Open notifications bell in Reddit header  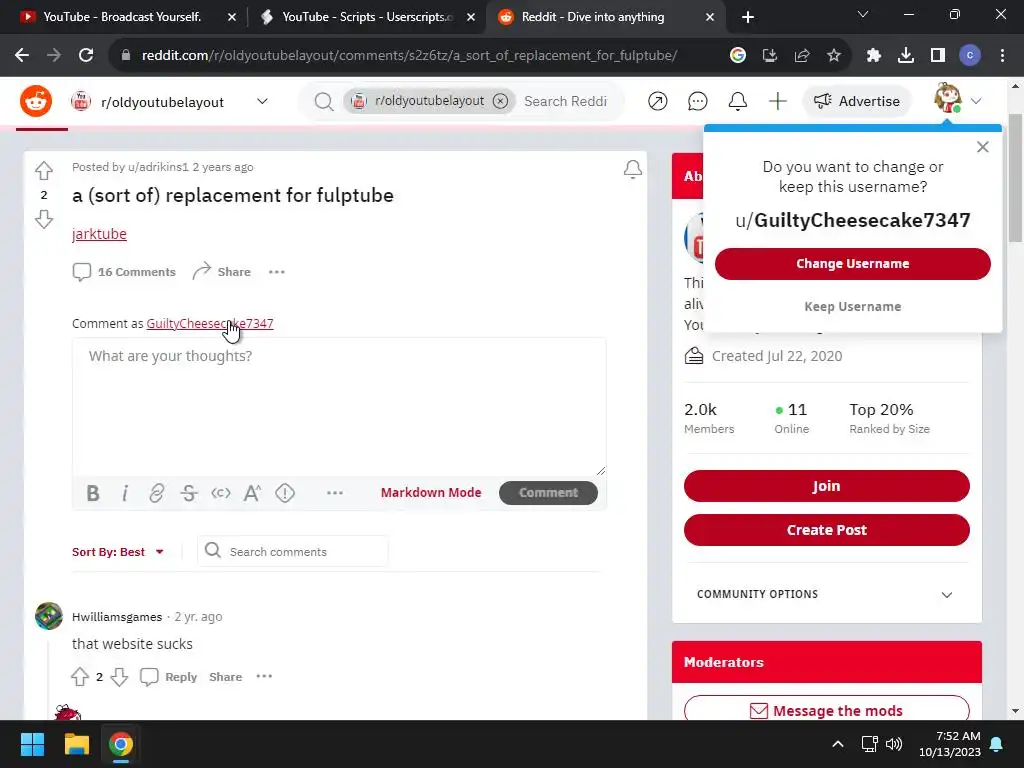[737, 101]
